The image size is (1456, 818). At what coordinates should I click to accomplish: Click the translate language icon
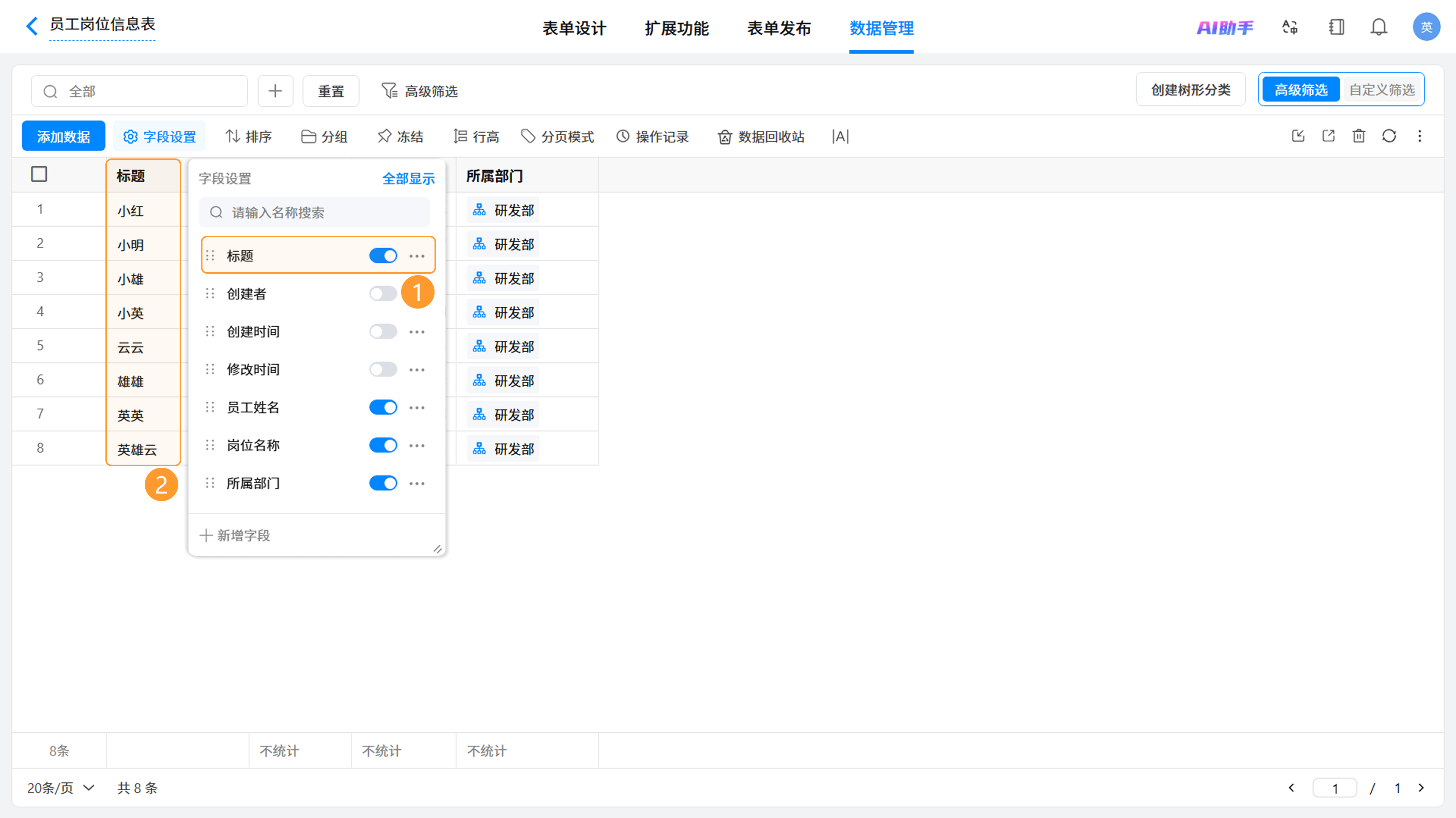coord(1290,27)
